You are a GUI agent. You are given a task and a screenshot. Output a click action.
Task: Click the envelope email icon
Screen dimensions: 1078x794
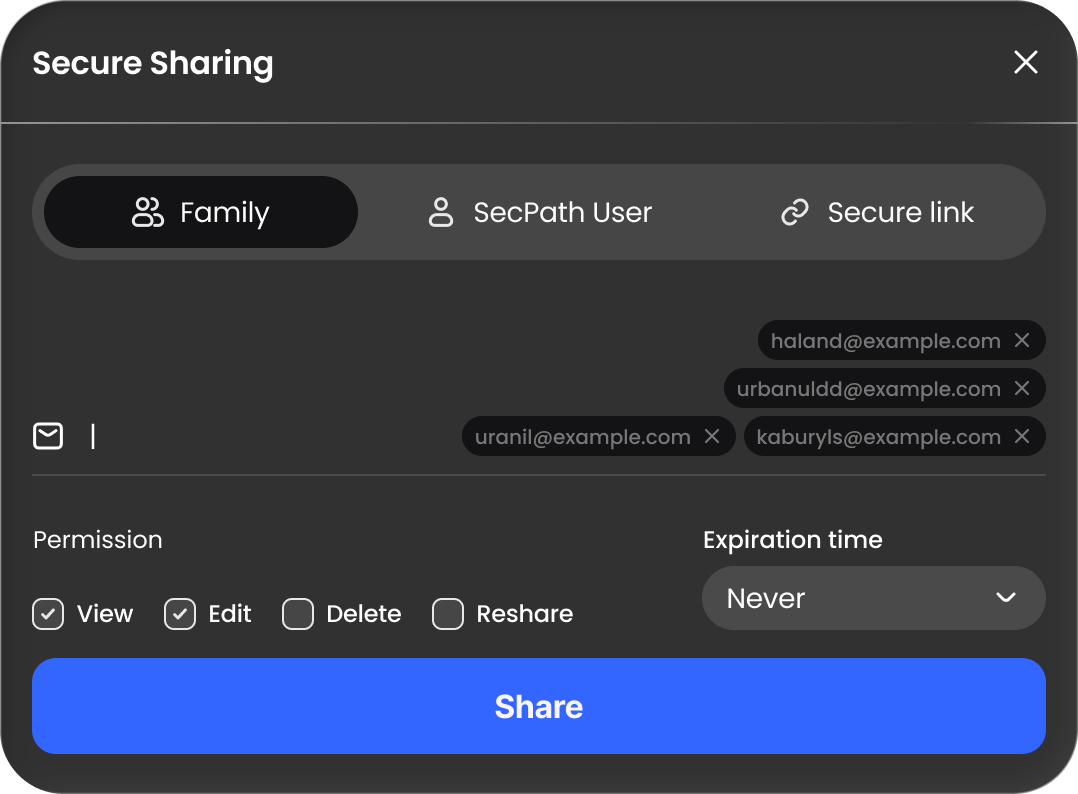click(48, 436)
